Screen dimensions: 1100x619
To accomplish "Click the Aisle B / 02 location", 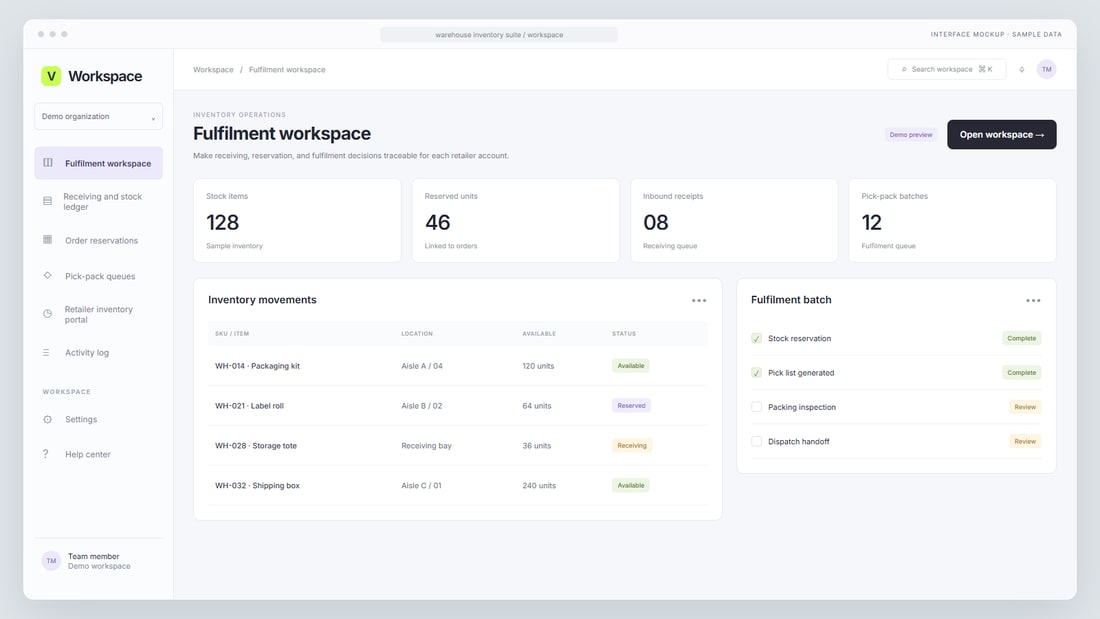I will click(x=422, y=406).
